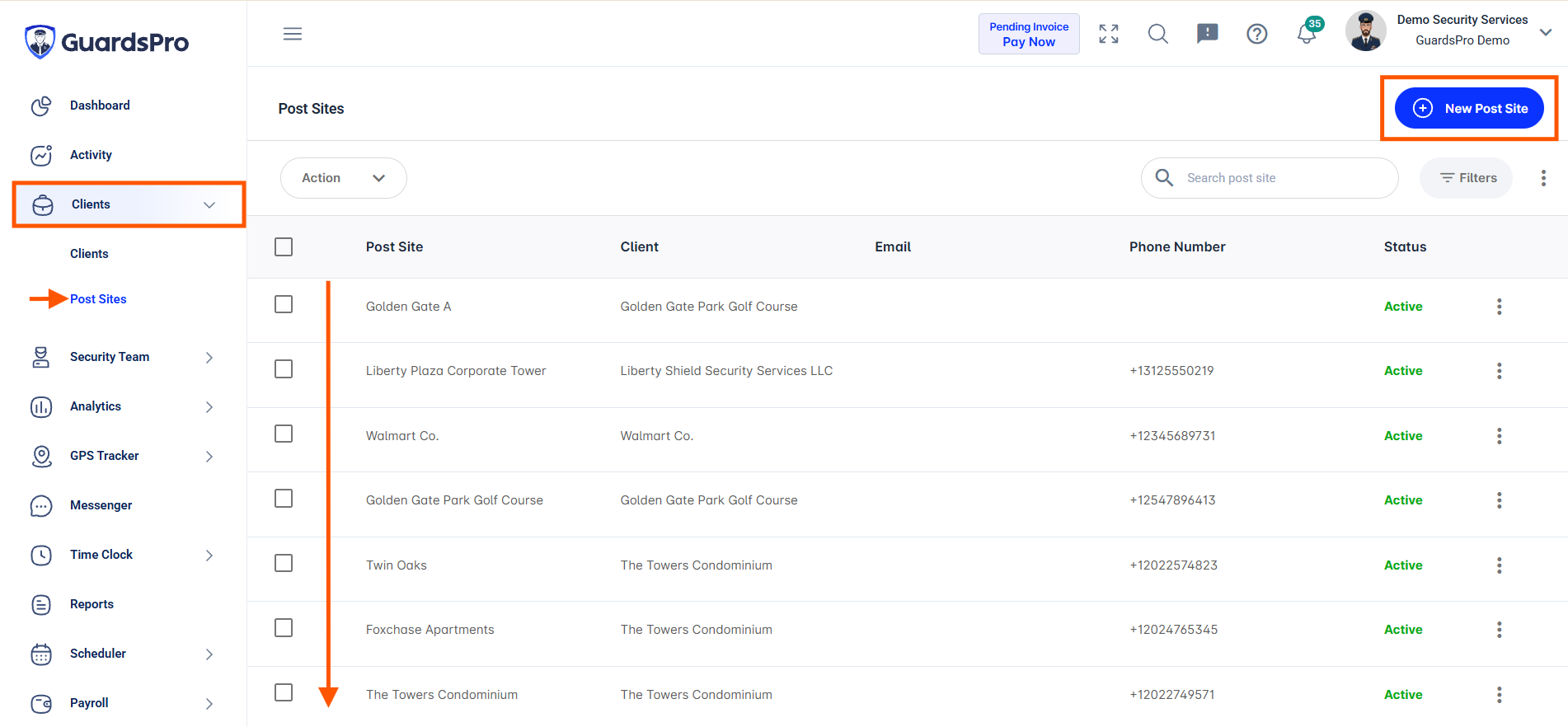Screen dimensions: 1568x727
Task: Open the help question mark icon
Action: [x=1257, y=34]
